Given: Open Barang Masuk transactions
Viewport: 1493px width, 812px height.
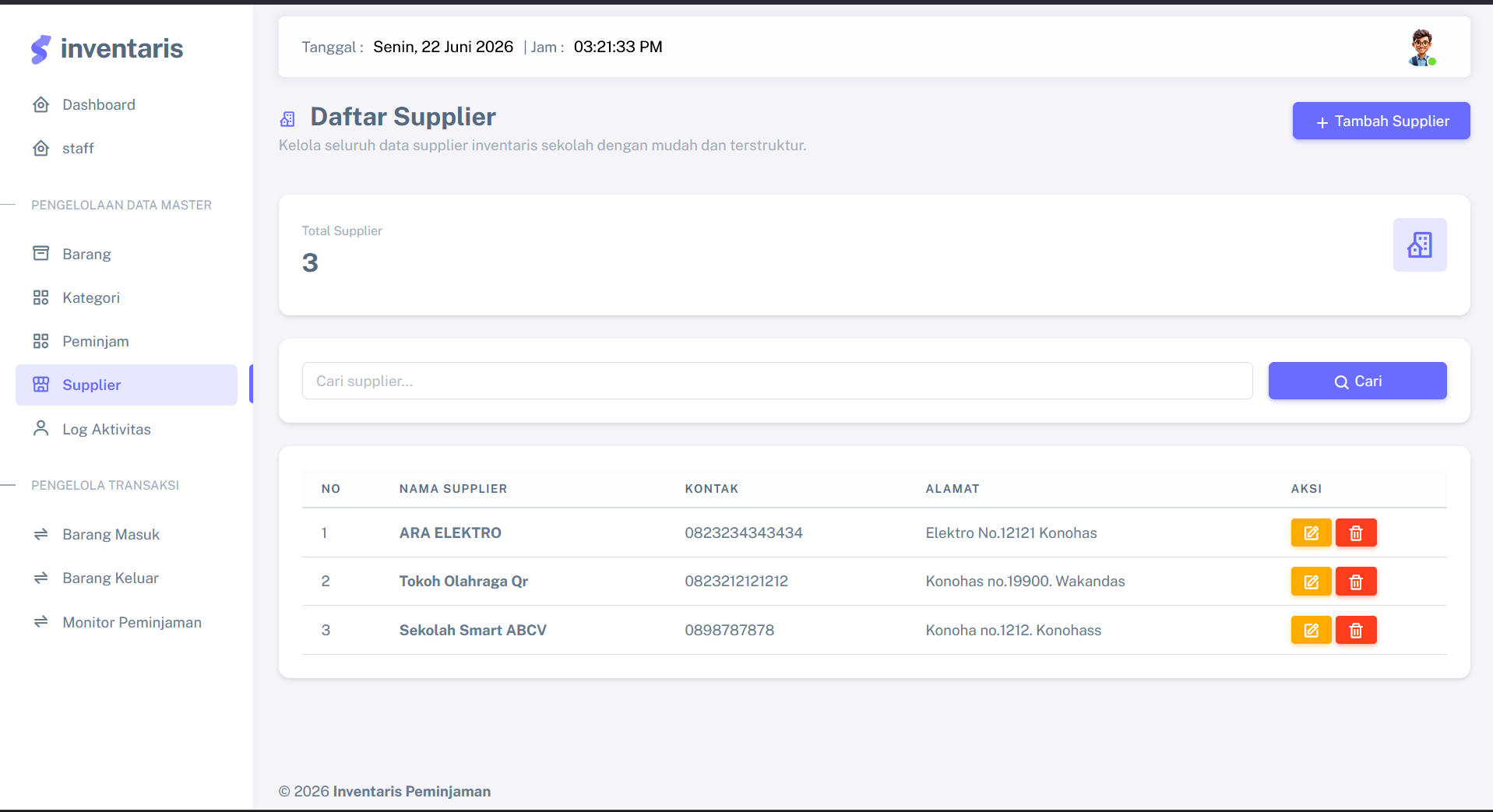Looking at the screenshot, I should 126,534.
